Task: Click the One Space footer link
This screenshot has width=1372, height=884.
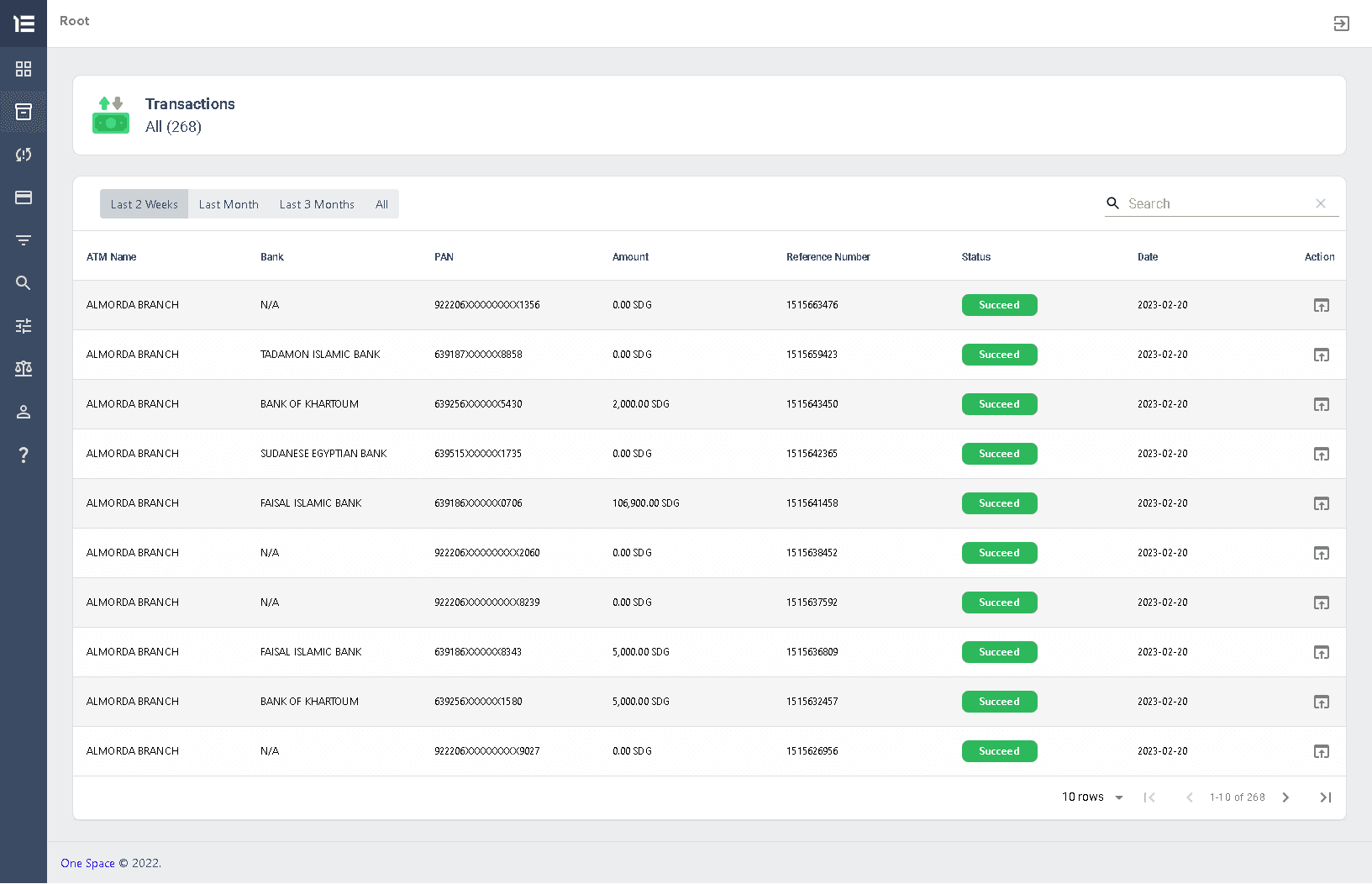Action: click(87, 863)
